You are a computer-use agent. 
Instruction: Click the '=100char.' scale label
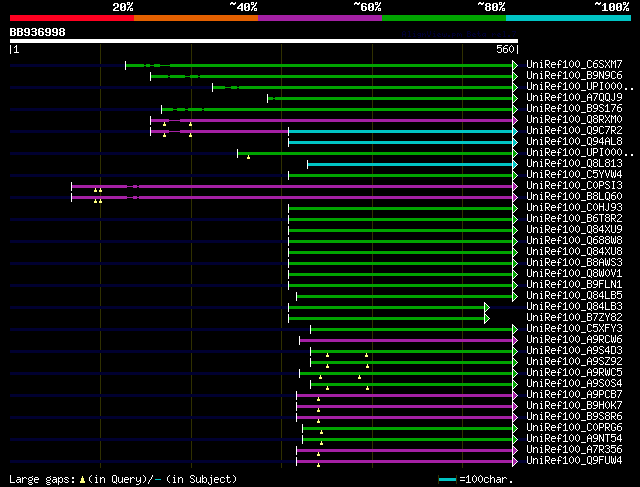click(x=486, y=479)
